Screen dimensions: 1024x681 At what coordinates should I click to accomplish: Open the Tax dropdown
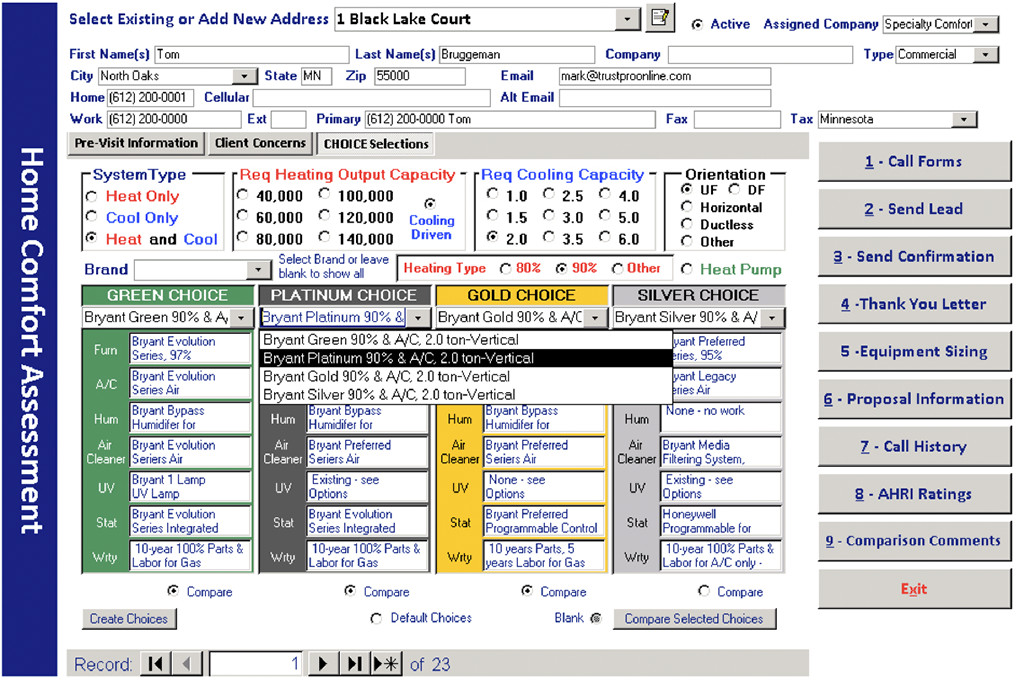coord(965,119)
